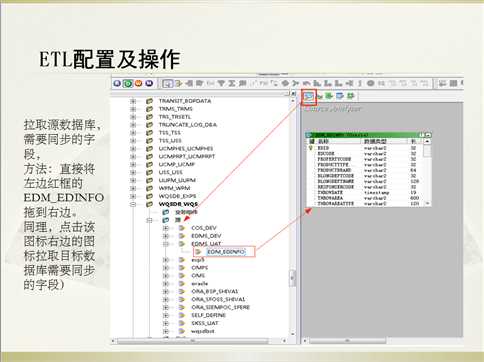Click navigator tree horizontal scrollbar
Screen dimensions: 484x362
(x=198, y=341)
